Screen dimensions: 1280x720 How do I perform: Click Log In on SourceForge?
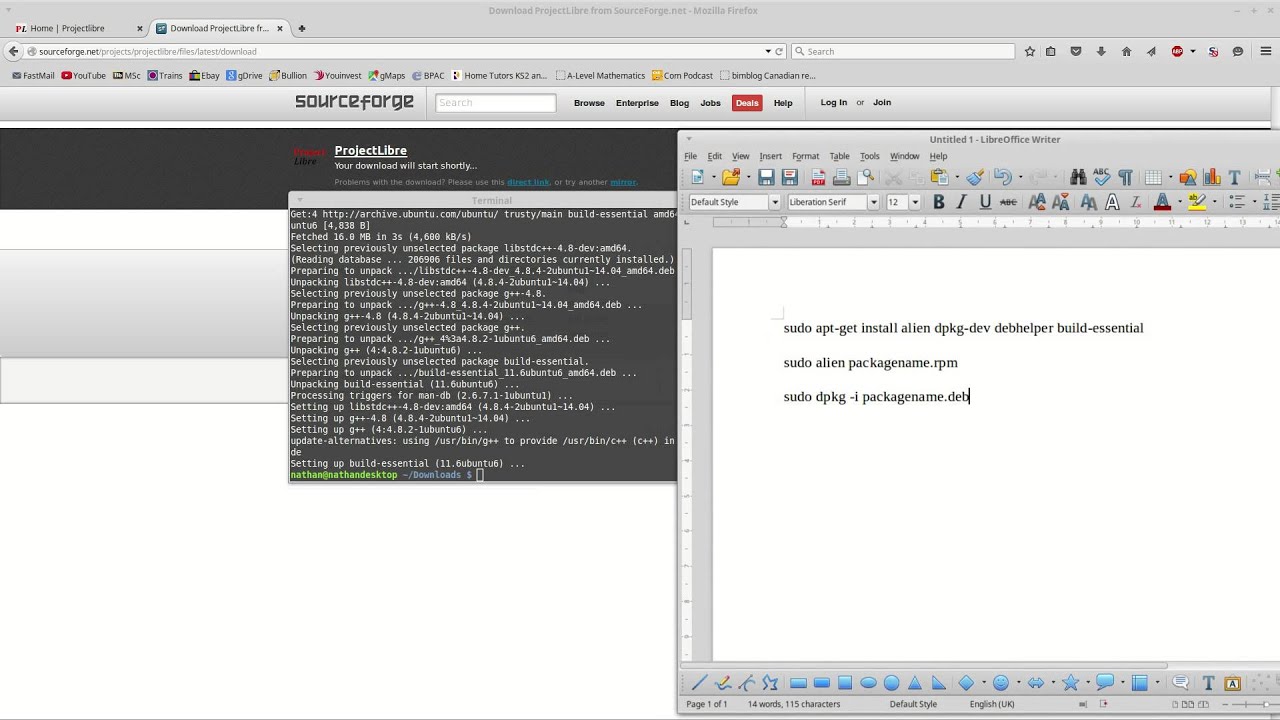[x=833, y=102]
